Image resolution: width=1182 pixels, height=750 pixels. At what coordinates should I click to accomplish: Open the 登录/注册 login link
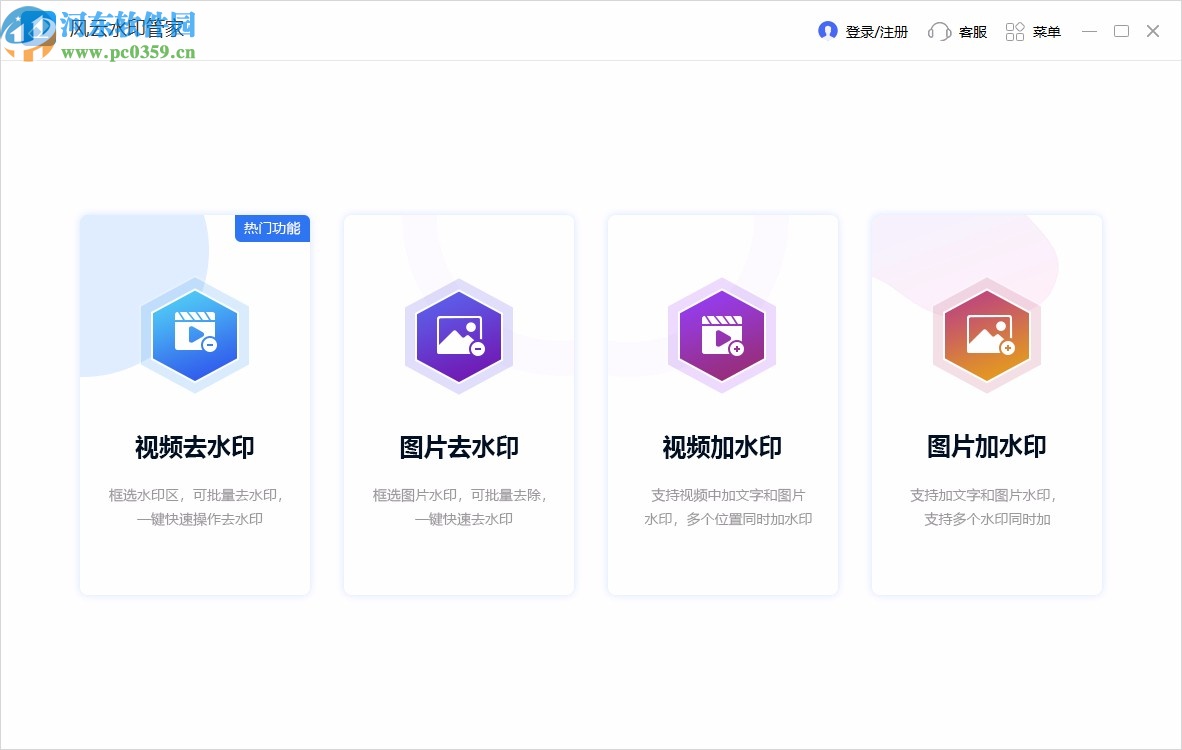point(875,31)
